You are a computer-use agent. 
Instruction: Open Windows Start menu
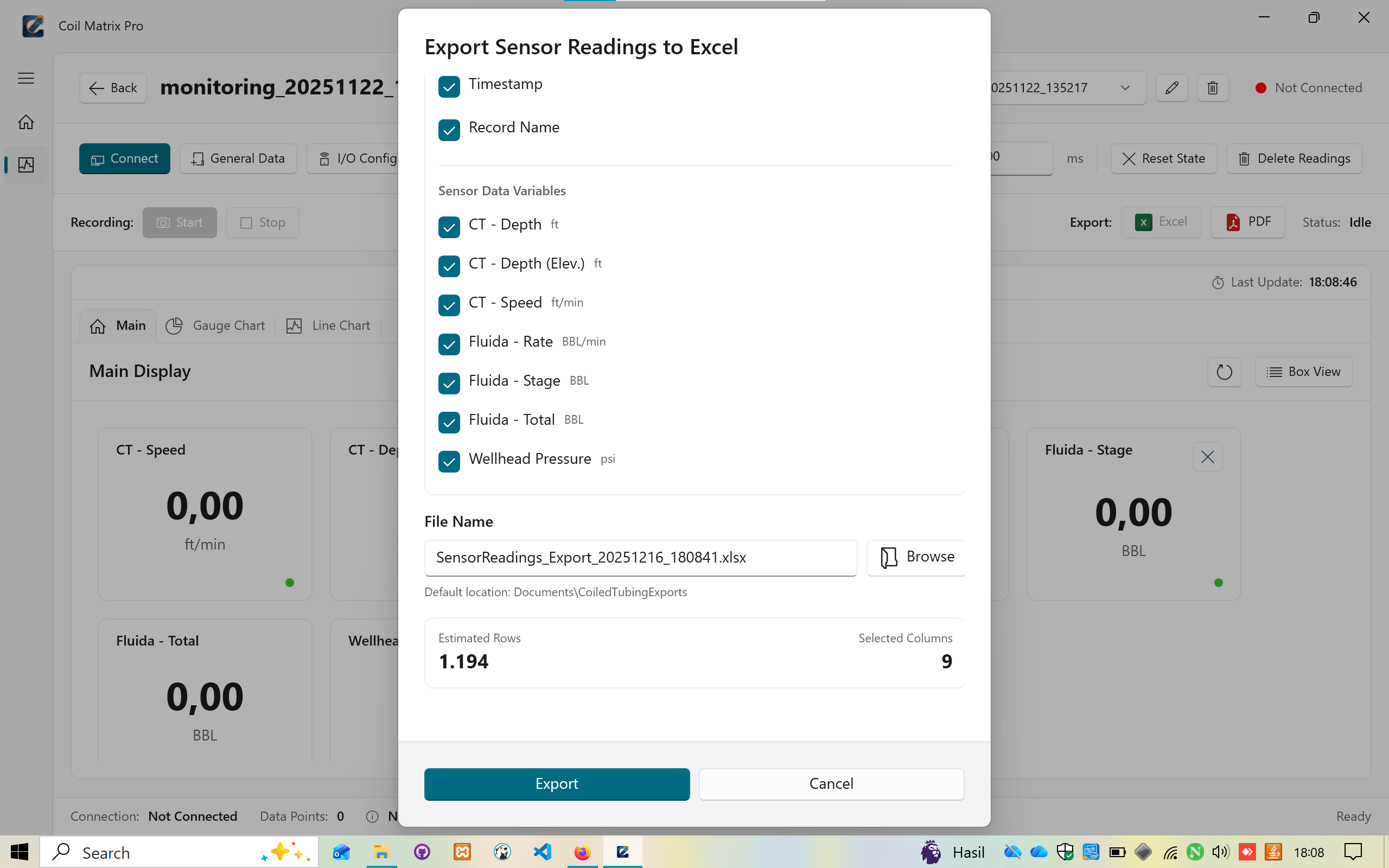pyautogui.click(x=19, y=852)
